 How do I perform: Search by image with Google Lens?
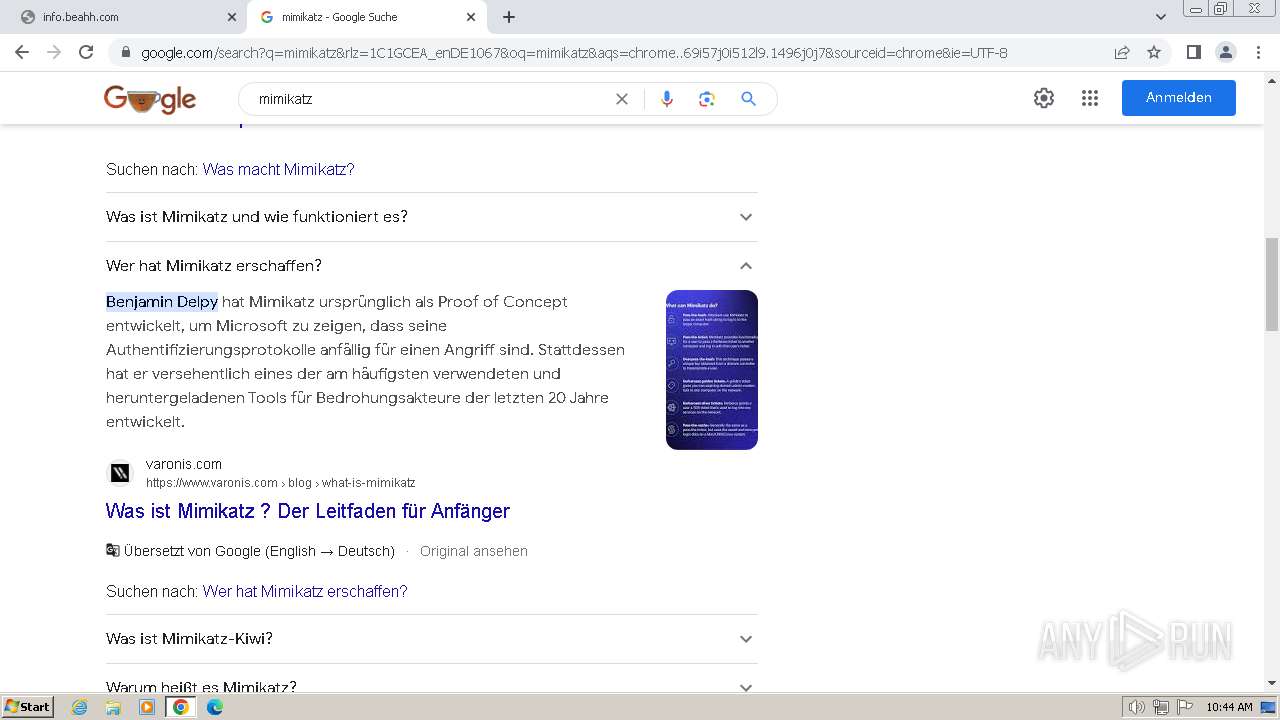[707, 99]
